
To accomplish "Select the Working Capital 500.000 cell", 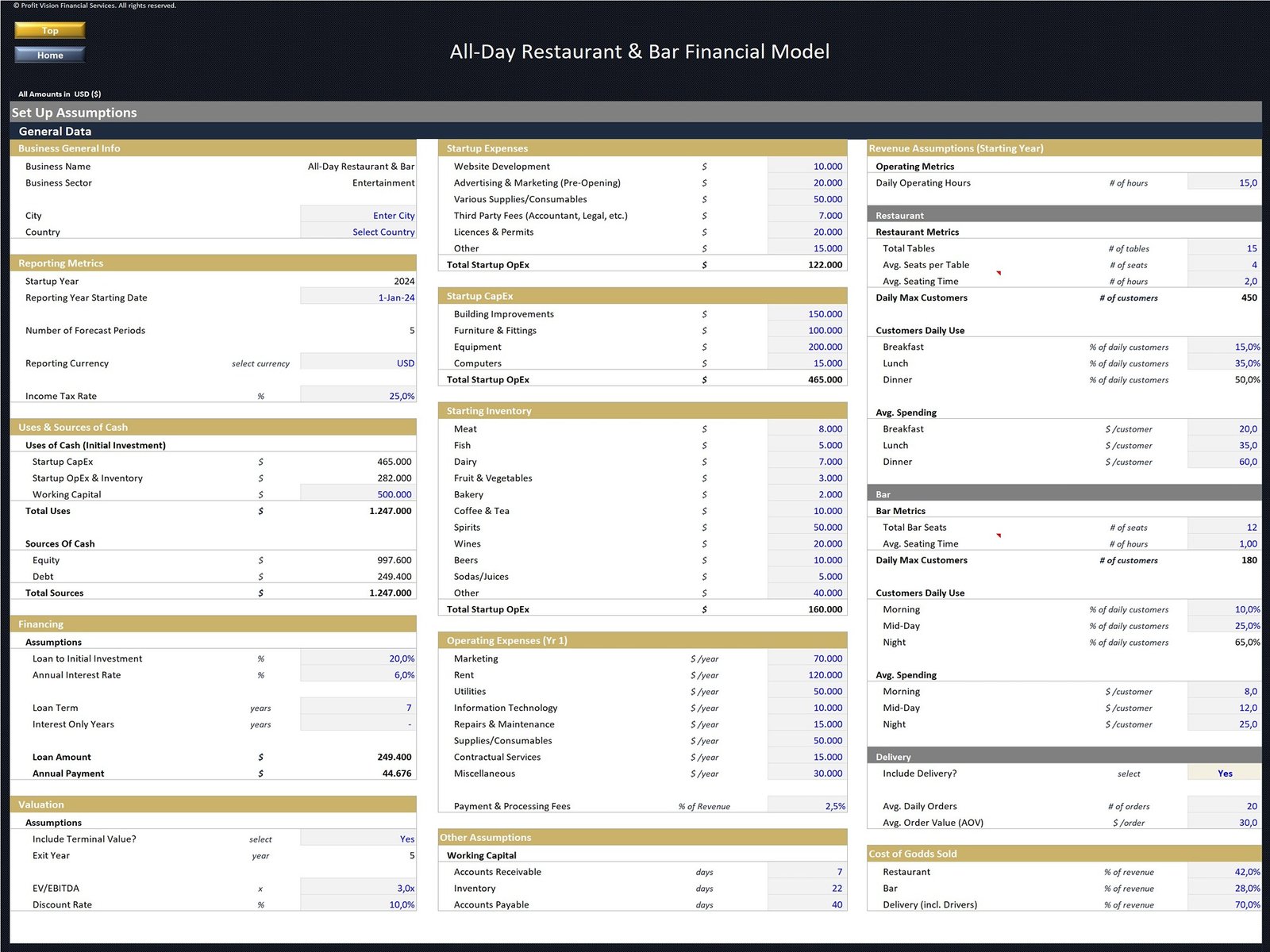I will [x=394, y=493].
